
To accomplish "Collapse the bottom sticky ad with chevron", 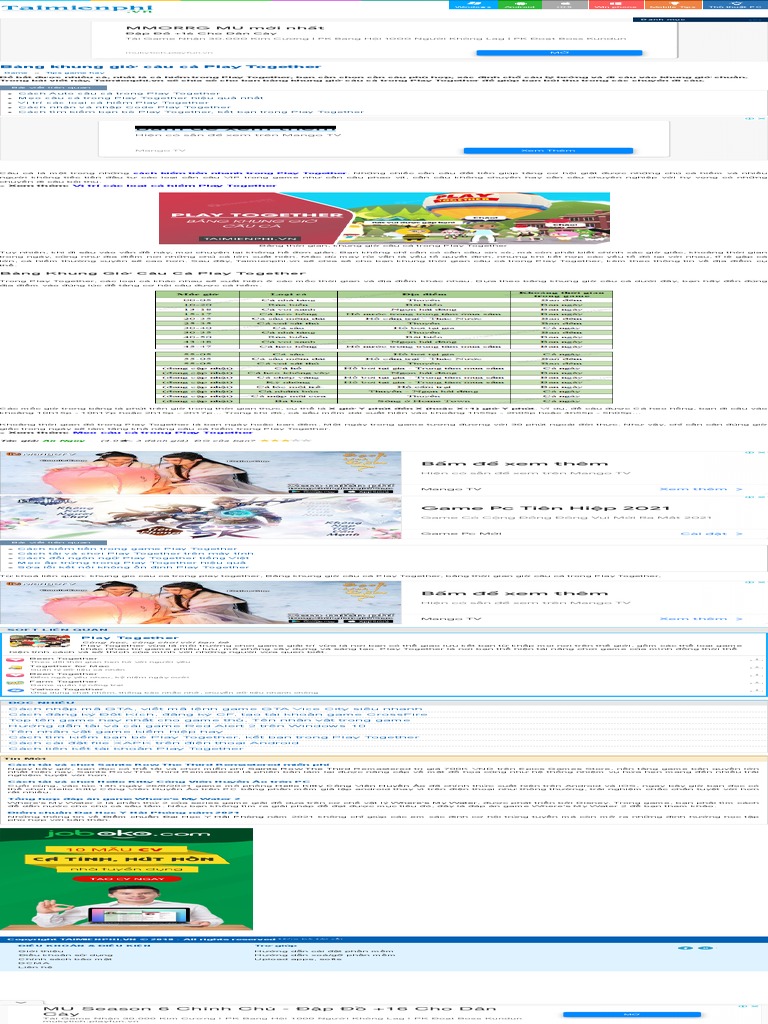I will tap(21, 1002).
